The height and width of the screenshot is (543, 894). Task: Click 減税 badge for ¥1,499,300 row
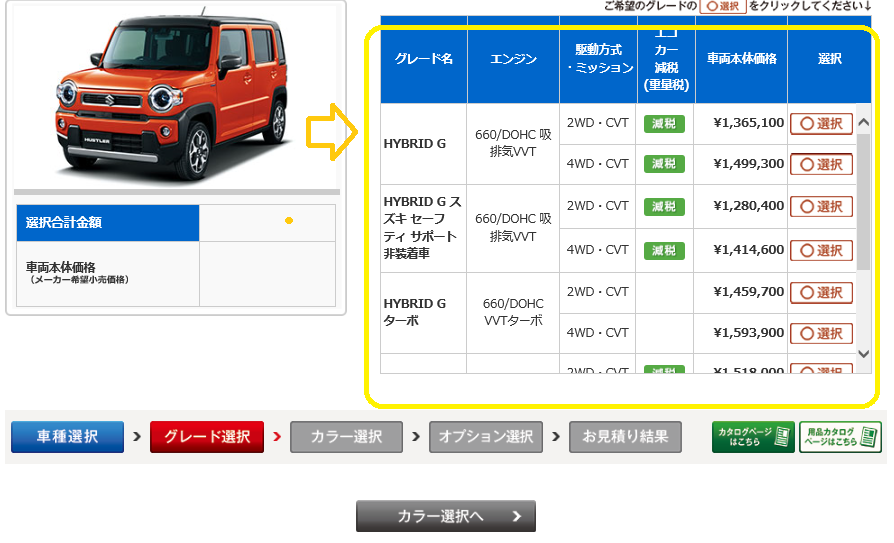pyautogui.click(x=664, y=164)
